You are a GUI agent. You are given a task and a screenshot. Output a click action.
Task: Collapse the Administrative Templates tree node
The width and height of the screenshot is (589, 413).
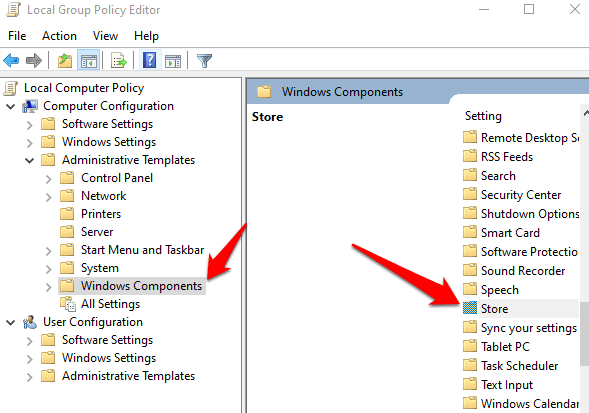click(x=30, y=160)
